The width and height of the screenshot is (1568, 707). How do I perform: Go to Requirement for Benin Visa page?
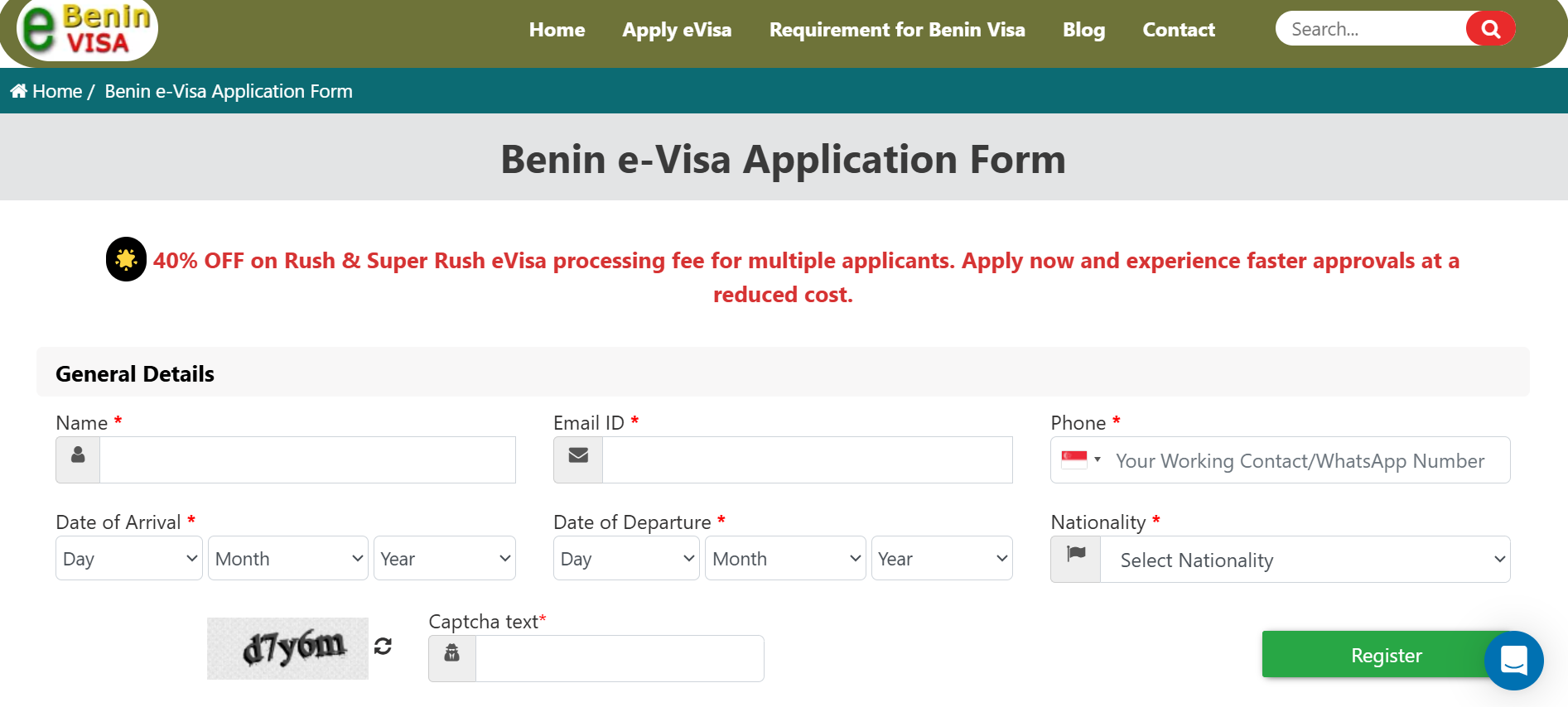897,30
